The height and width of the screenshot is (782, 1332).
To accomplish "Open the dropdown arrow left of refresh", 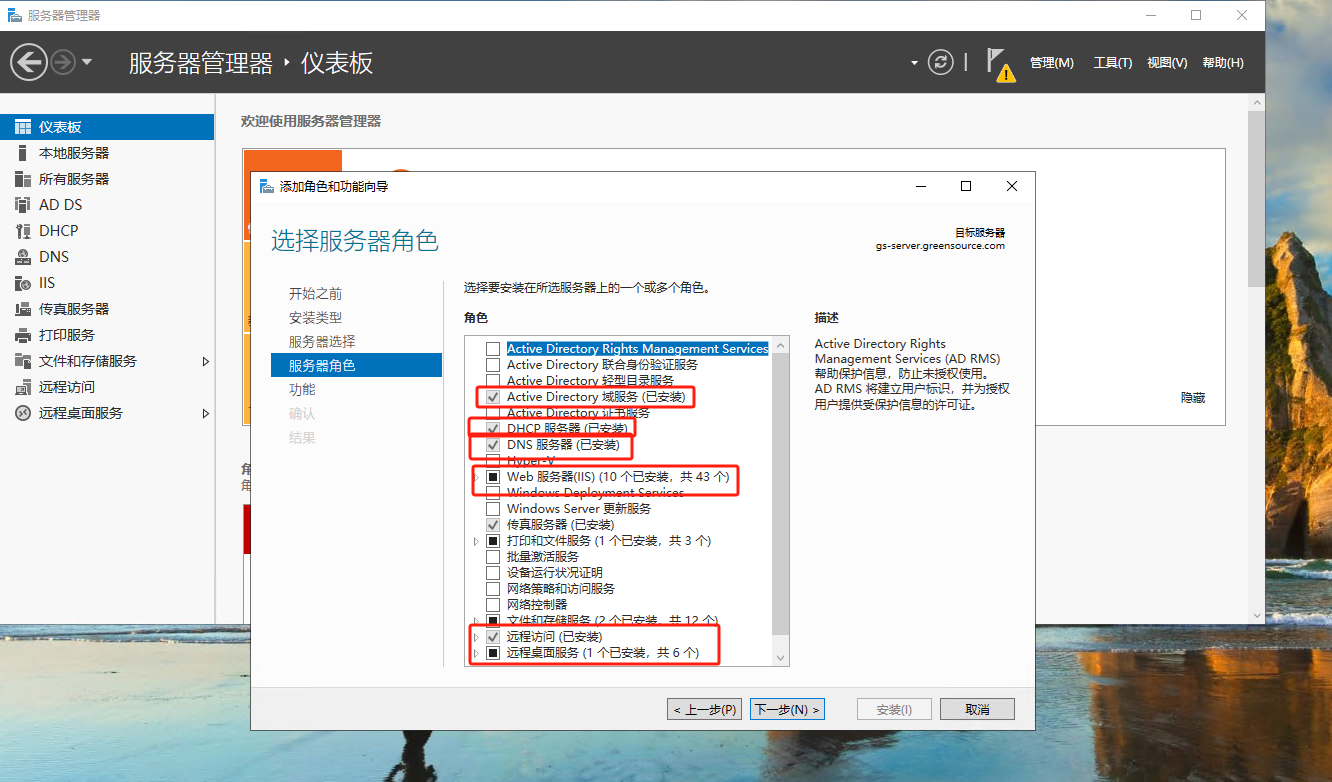I will tap(914, 63).
